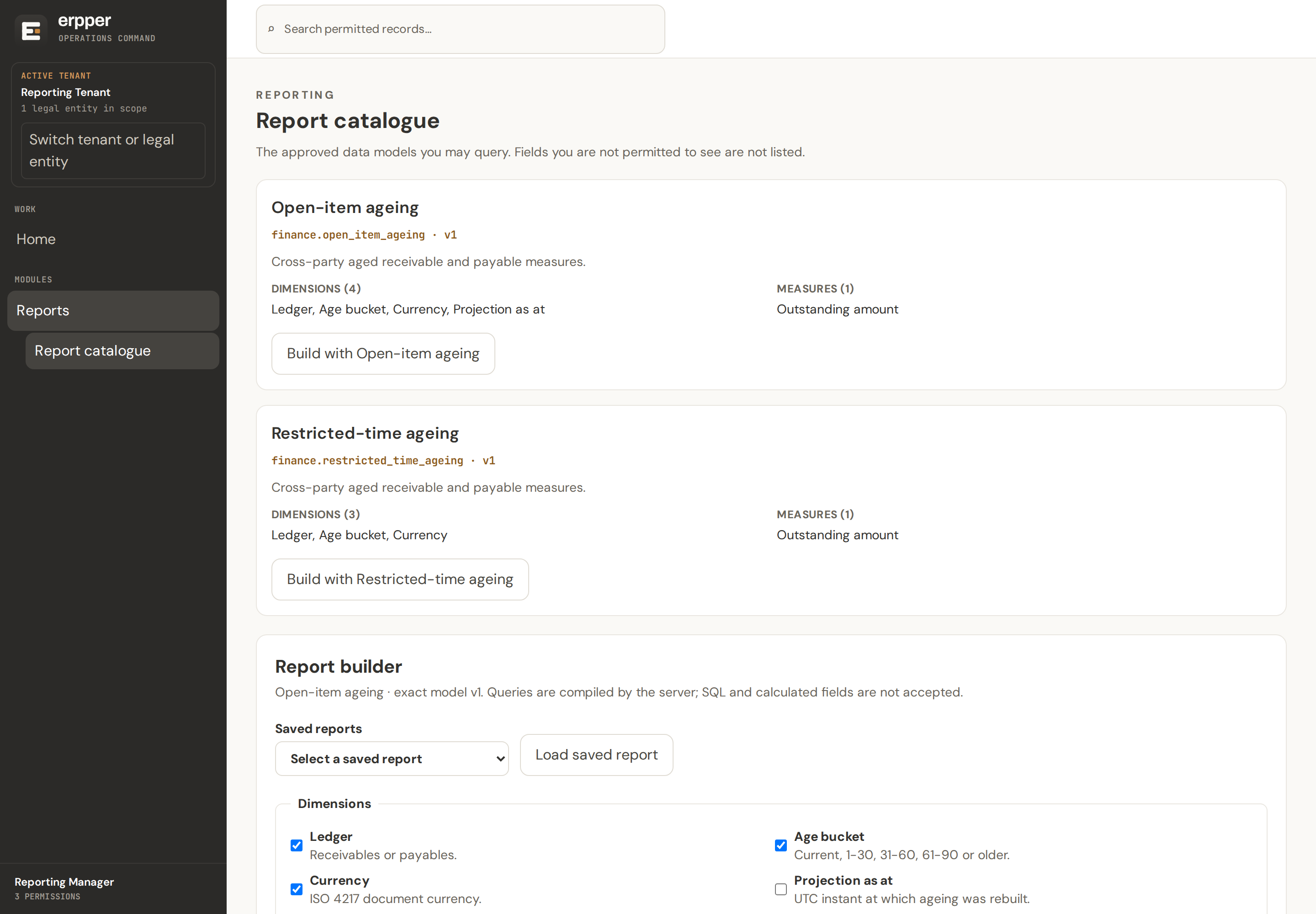Click Load saved report button
The height and width of the screenshot is (914, 1316).
(596, 755)
